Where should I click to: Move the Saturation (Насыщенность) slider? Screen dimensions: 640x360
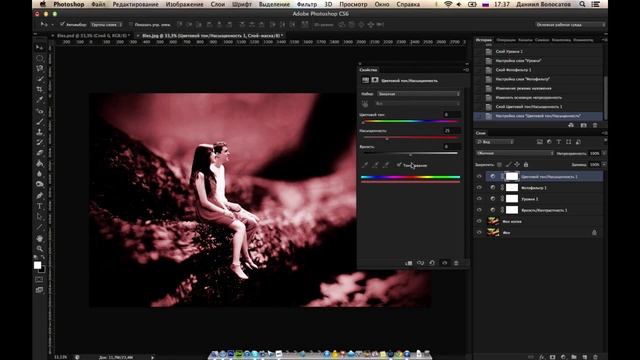point(387,138)
